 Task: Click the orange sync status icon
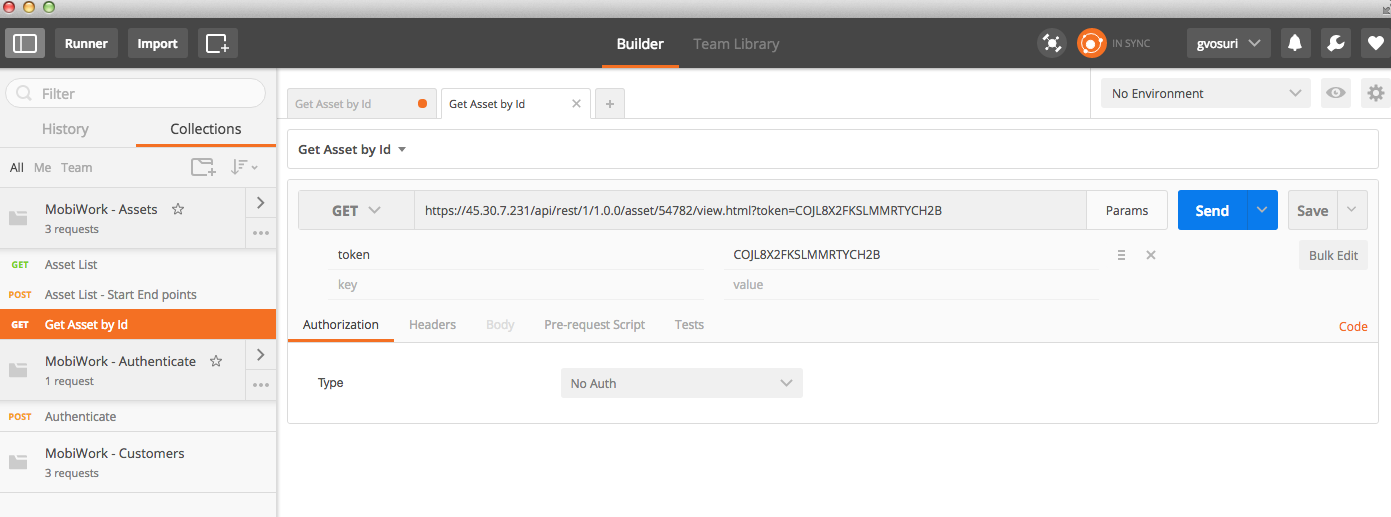point(1091,43)
